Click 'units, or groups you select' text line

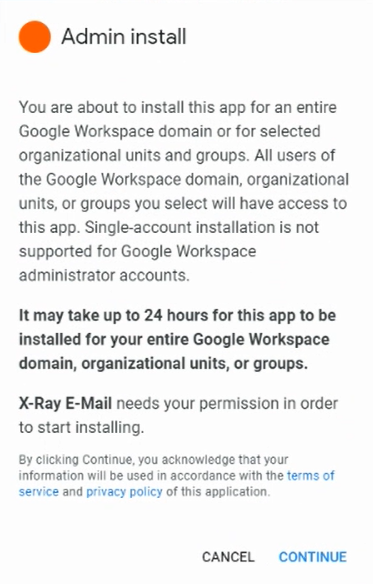(183, 203)
